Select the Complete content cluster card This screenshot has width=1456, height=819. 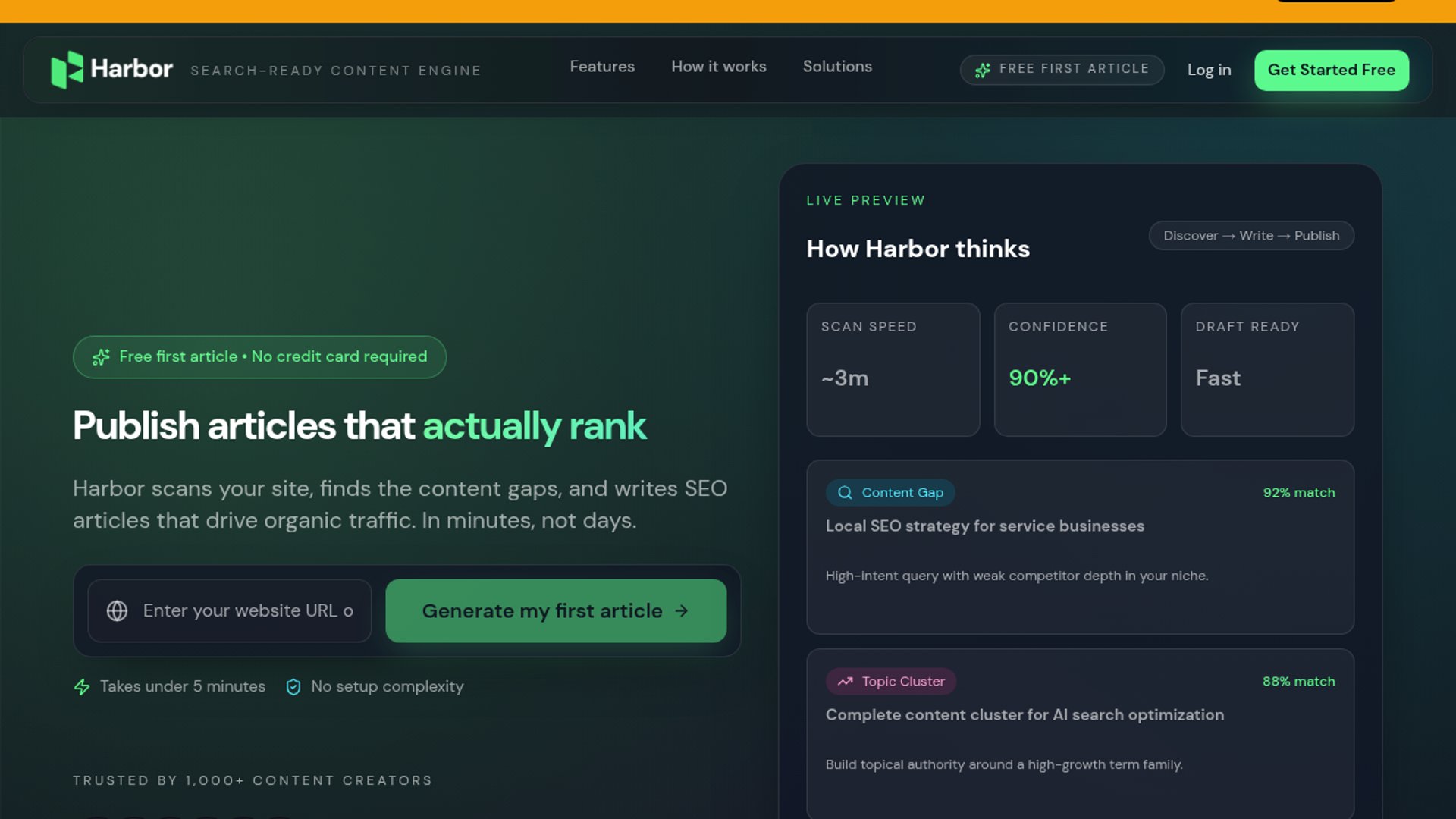pyautogui.click(x=1080, y=732)
